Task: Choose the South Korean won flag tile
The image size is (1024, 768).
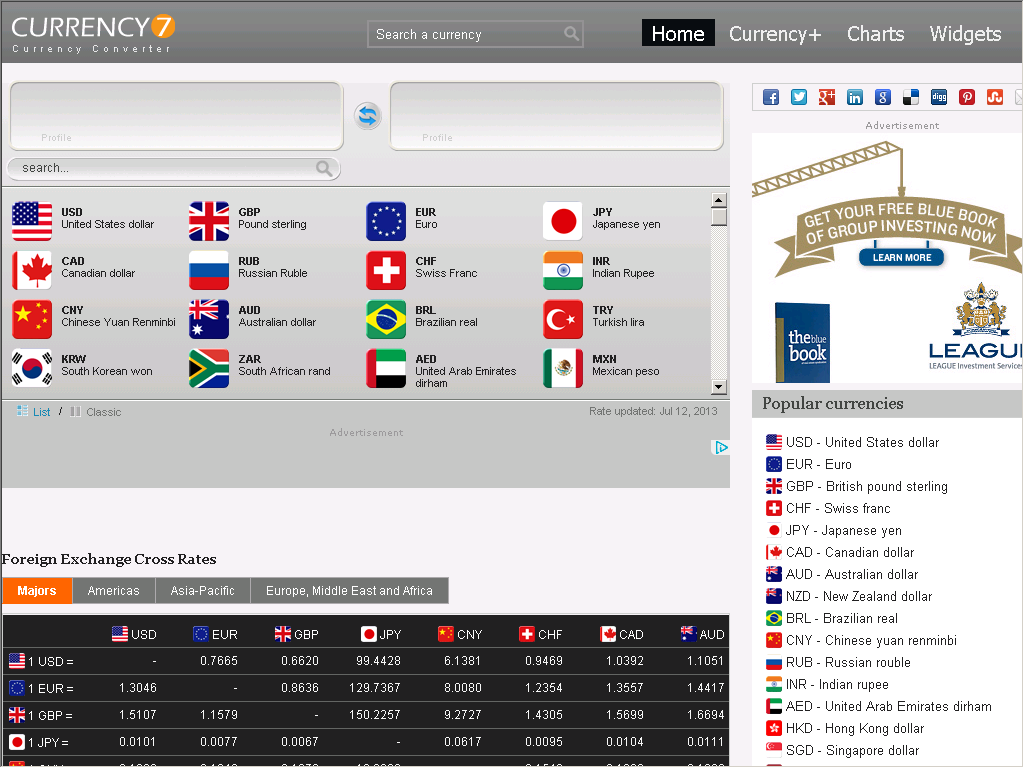Action: click(32, 368)
